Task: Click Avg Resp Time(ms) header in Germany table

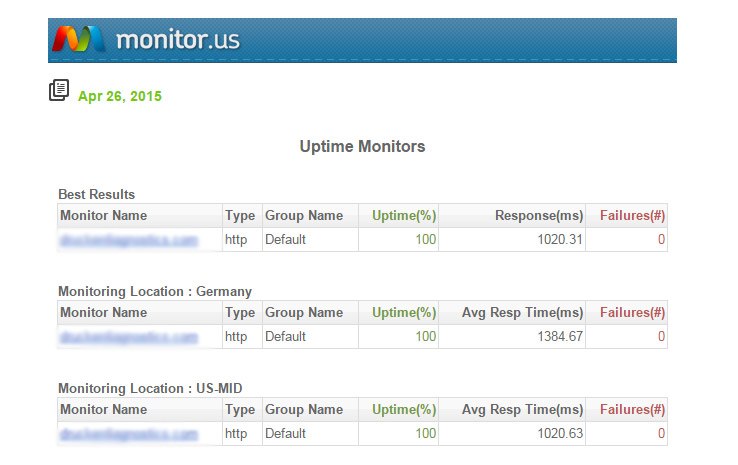Action: coord(522,313)
